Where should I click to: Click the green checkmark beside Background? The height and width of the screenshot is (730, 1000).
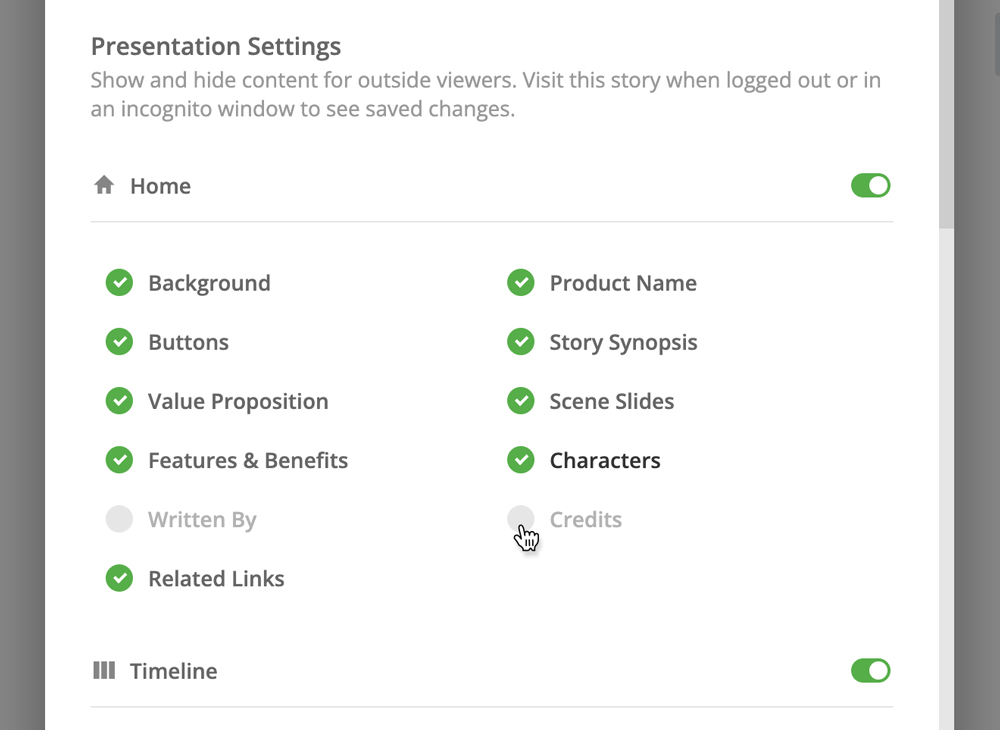pyautogui.click(x=119, y=283)
